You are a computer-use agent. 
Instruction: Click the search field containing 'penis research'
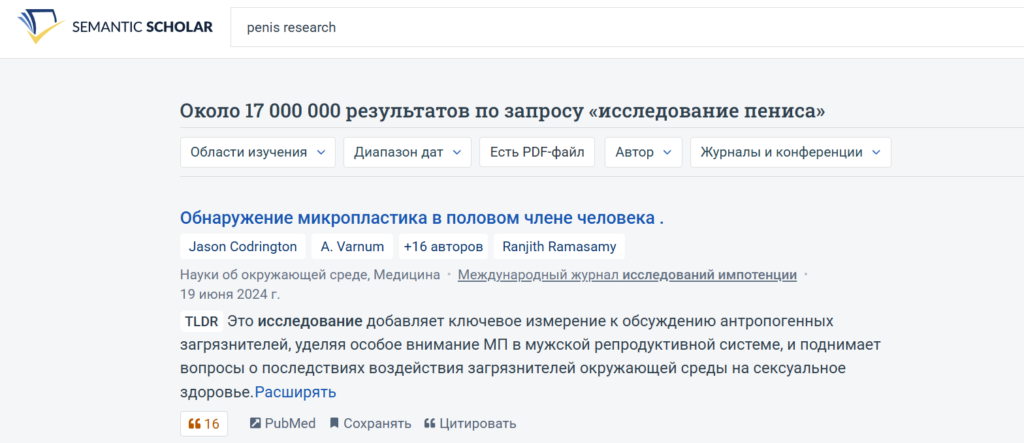pos(627,27)
